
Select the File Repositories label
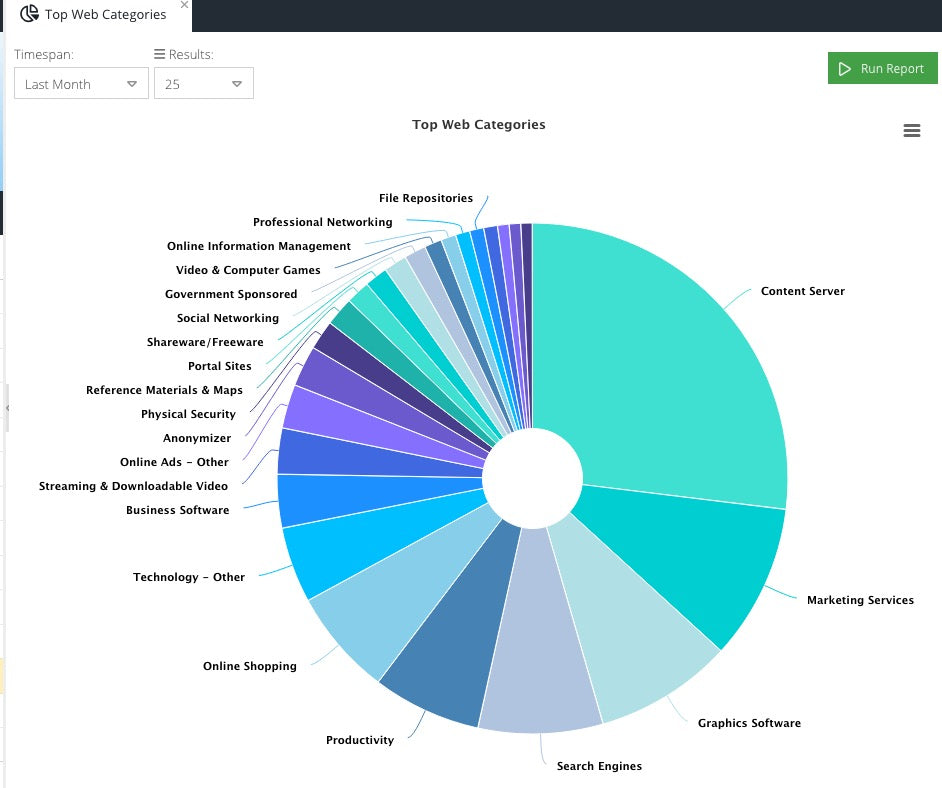[425, 198]
